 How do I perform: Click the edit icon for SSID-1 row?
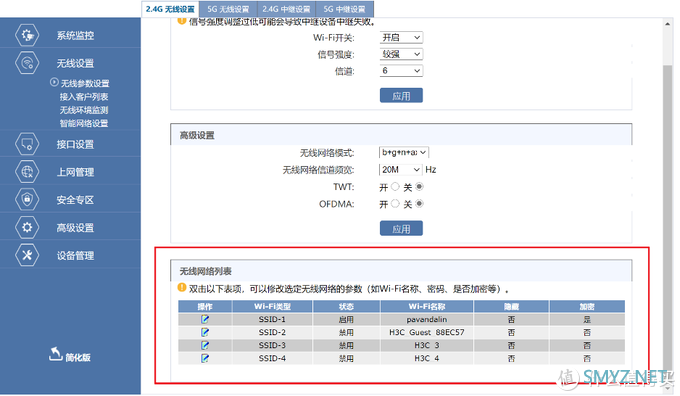click(205, 319)
